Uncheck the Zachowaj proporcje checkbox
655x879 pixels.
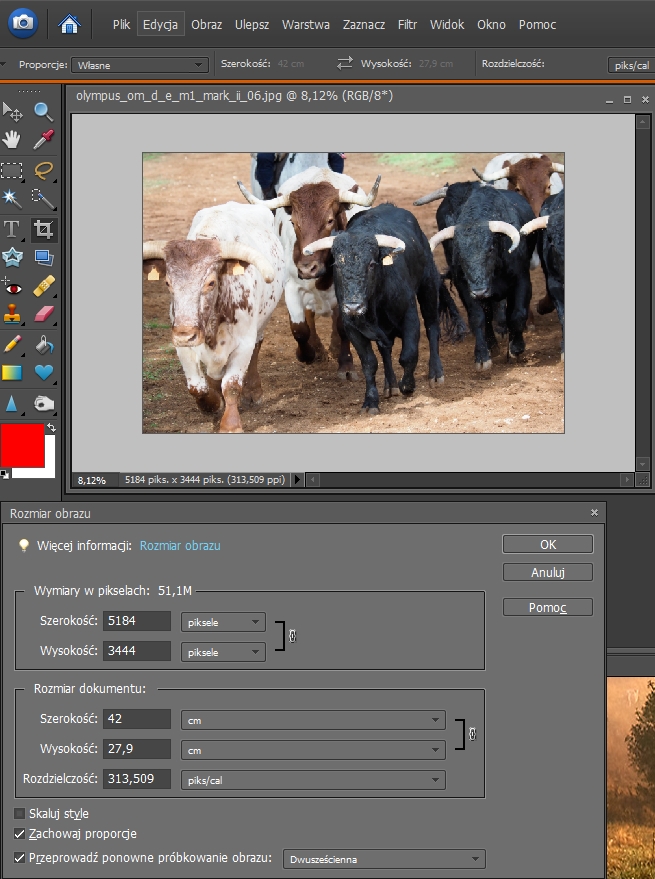point(20,833)
